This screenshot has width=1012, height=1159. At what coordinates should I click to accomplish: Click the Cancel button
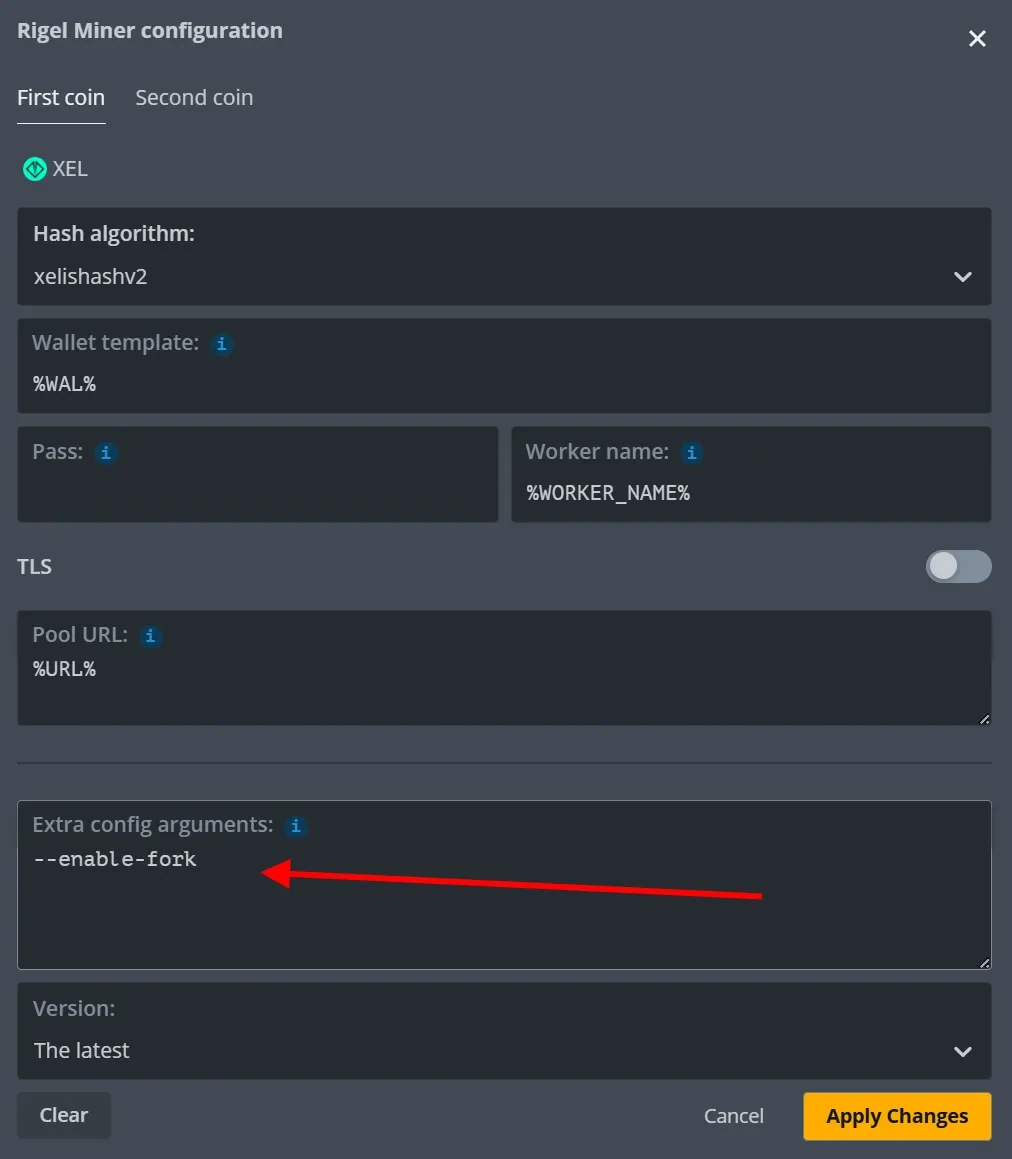[733, 1116]
